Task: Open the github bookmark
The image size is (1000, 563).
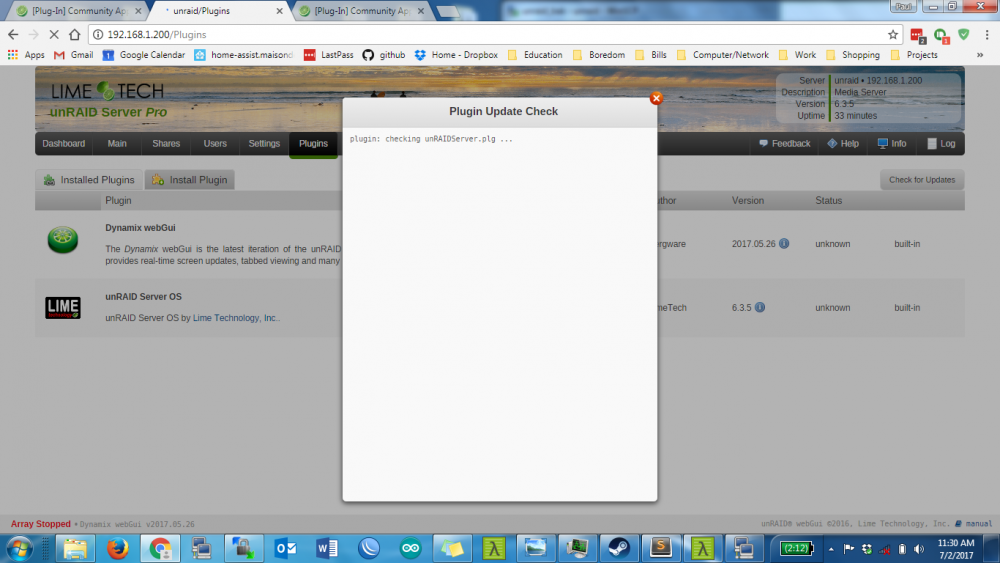Action: (x=384, y=55)
